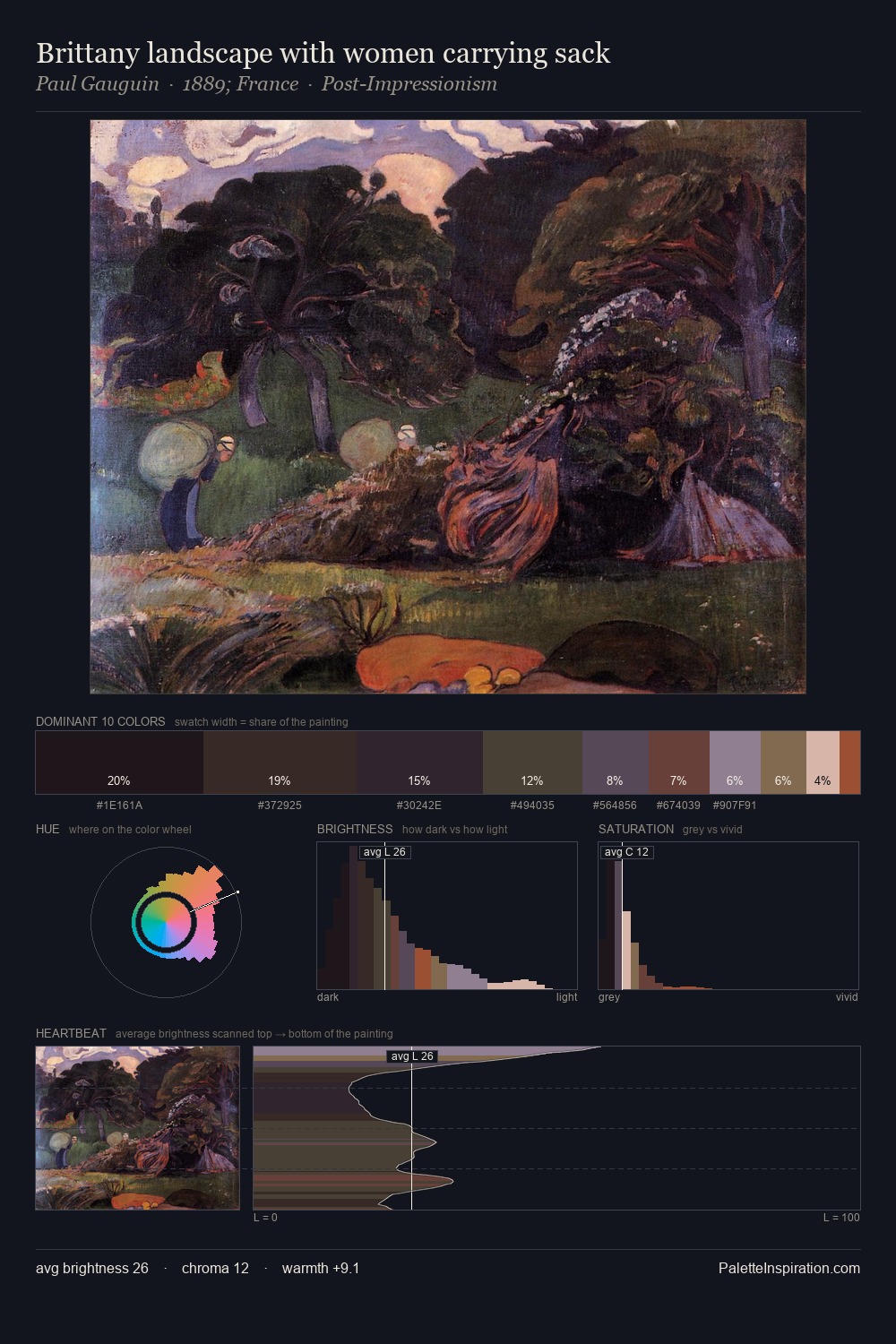
Task: Click the 'avg C 12' label in saturation chart
Action: tap(626, 852)
